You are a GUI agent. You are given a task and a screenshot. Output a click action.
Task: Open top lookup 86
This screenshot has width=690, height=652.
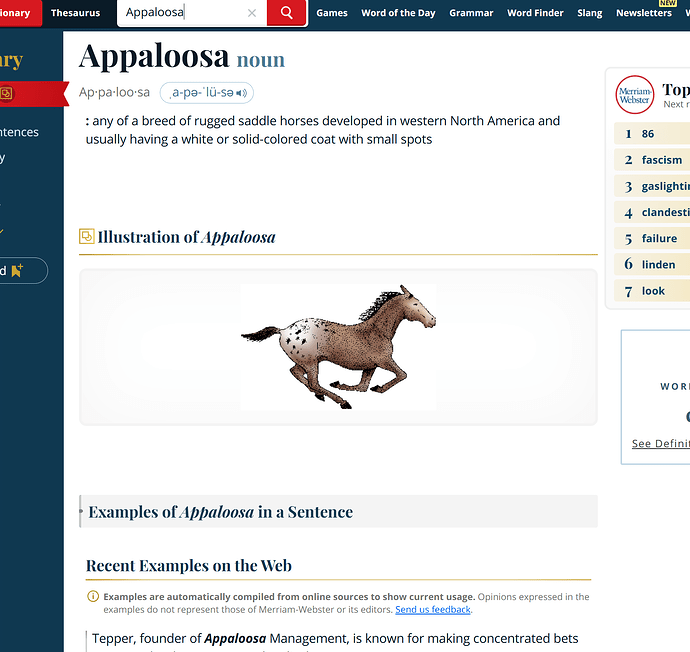click(652, 134)
